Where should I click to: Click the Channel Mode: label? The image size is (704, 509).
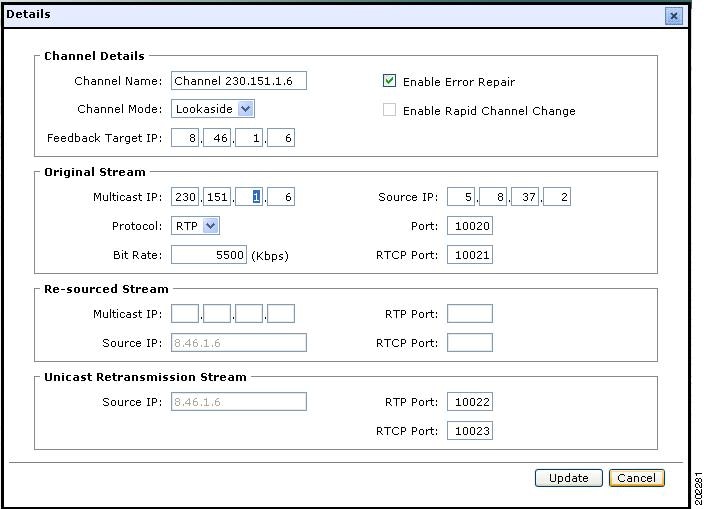119,109
